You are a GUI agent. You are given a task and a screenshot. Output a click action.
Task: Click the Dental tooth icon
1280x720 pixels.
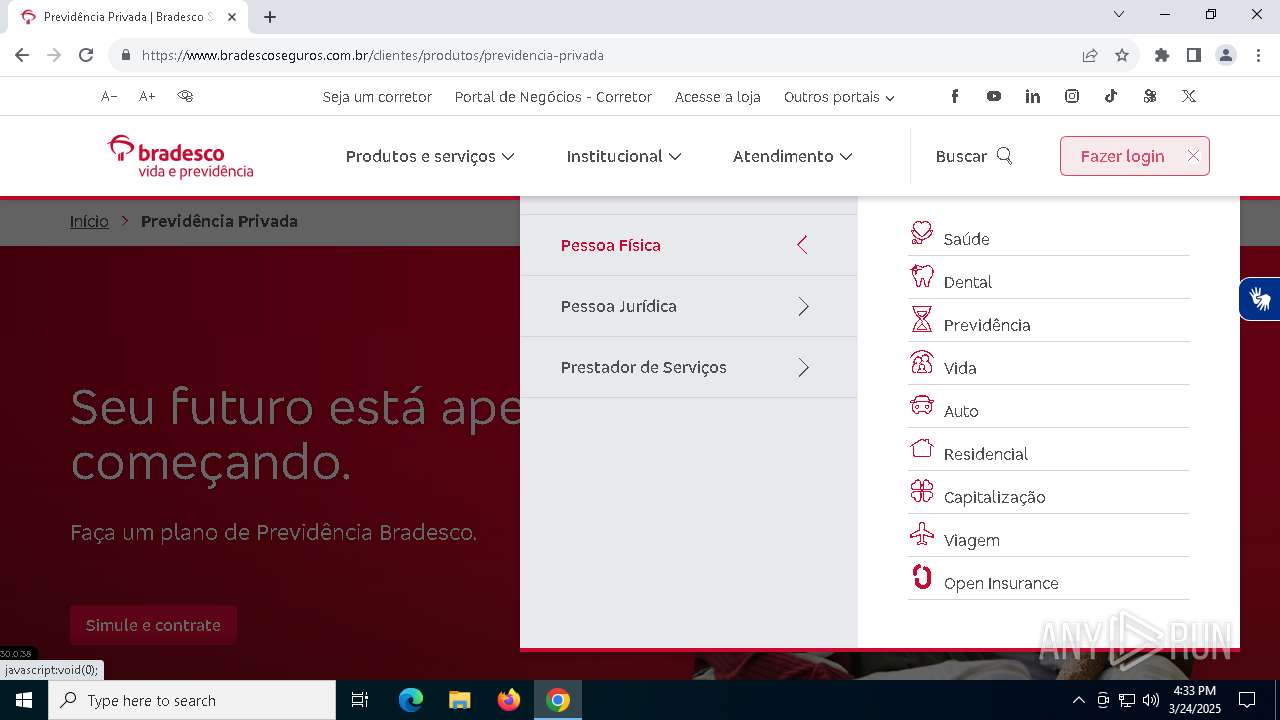[x=921, y=276]
